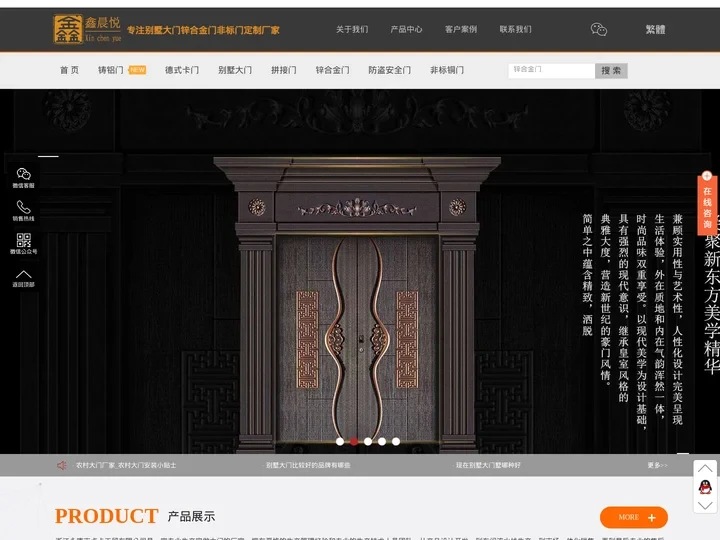The height and width of the screenshot is (540, 720).
Task: Open news 农村大门厂家_农村大门安装小贴士
Action: tap(126, 465)
